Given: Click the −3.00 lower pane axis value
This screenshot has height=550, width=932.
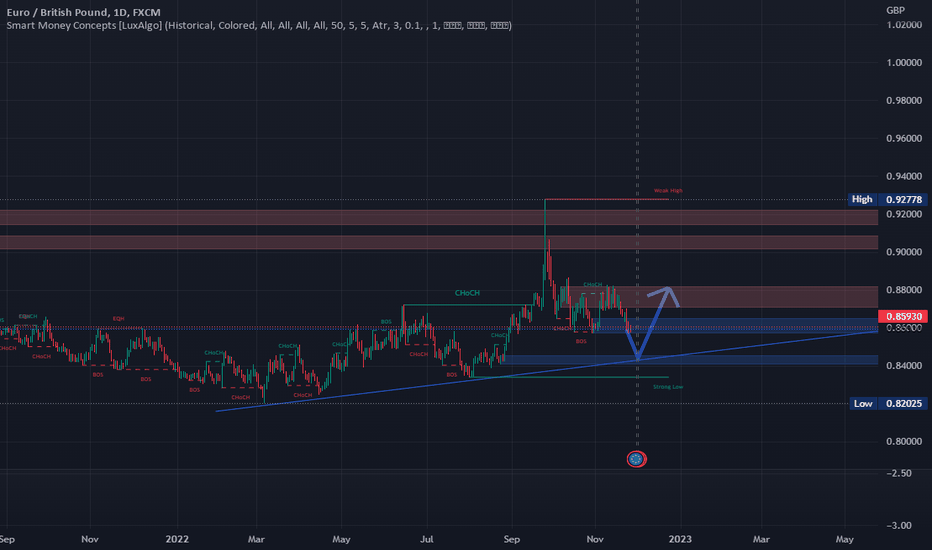Looking at the screenshot, I should [899, 526].
